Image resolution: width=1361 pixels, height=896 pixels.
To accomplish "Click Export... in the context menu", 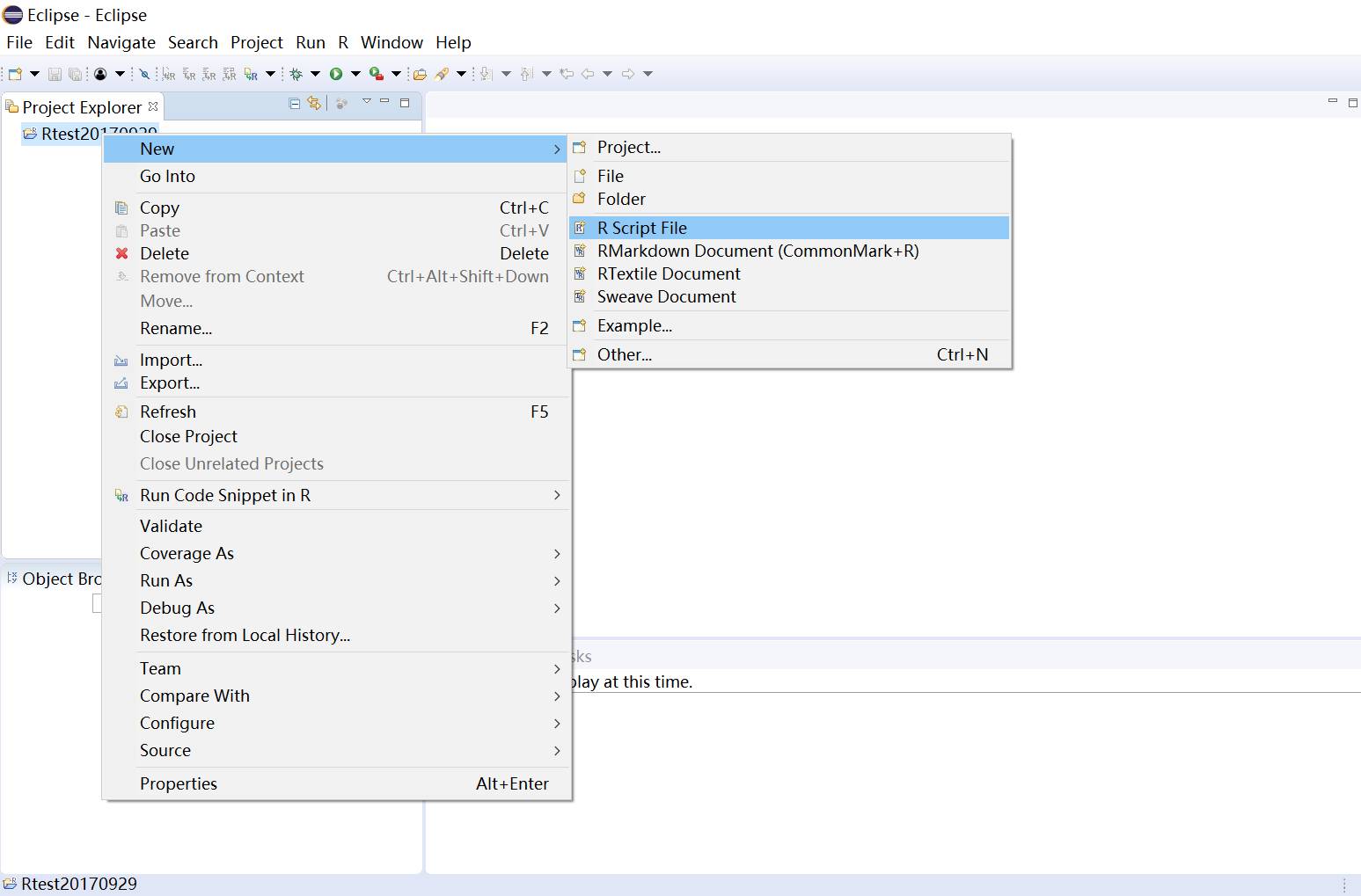I will pyautogui.click(x=336, y=382).
